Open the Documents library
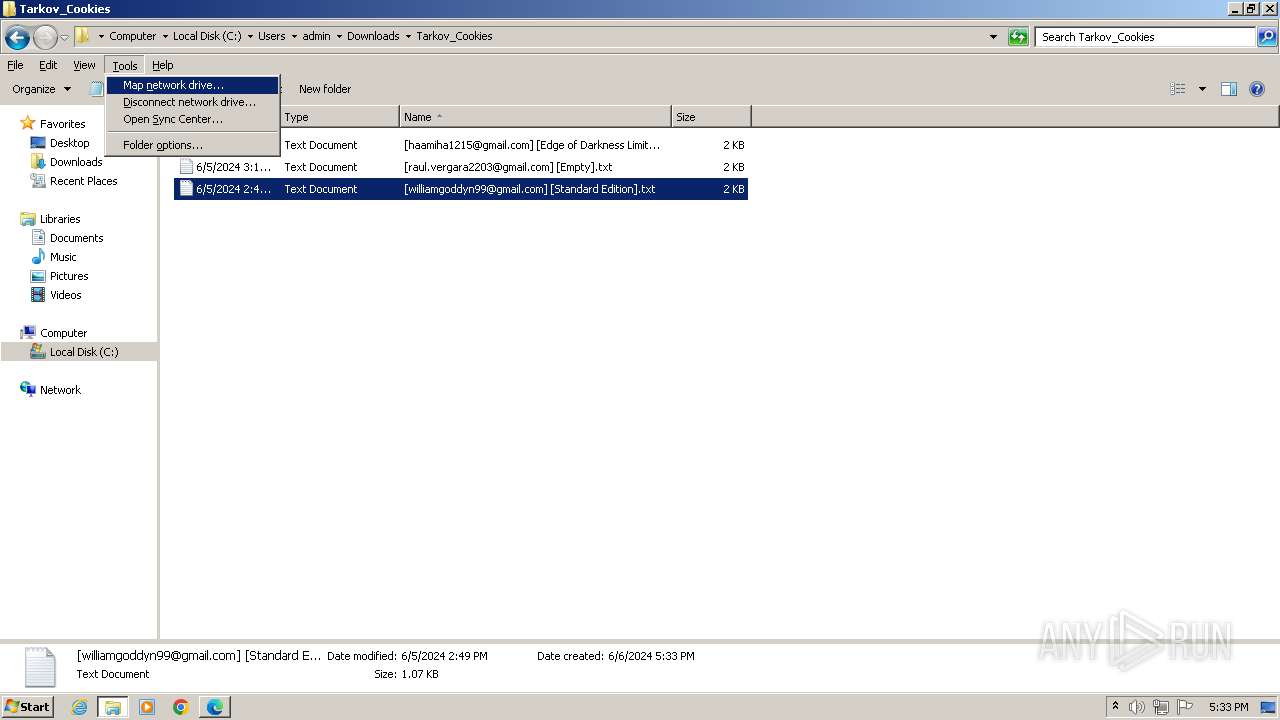Image resolution: width=1280 pixels, height=720 pixels. [x=76, y=238]
